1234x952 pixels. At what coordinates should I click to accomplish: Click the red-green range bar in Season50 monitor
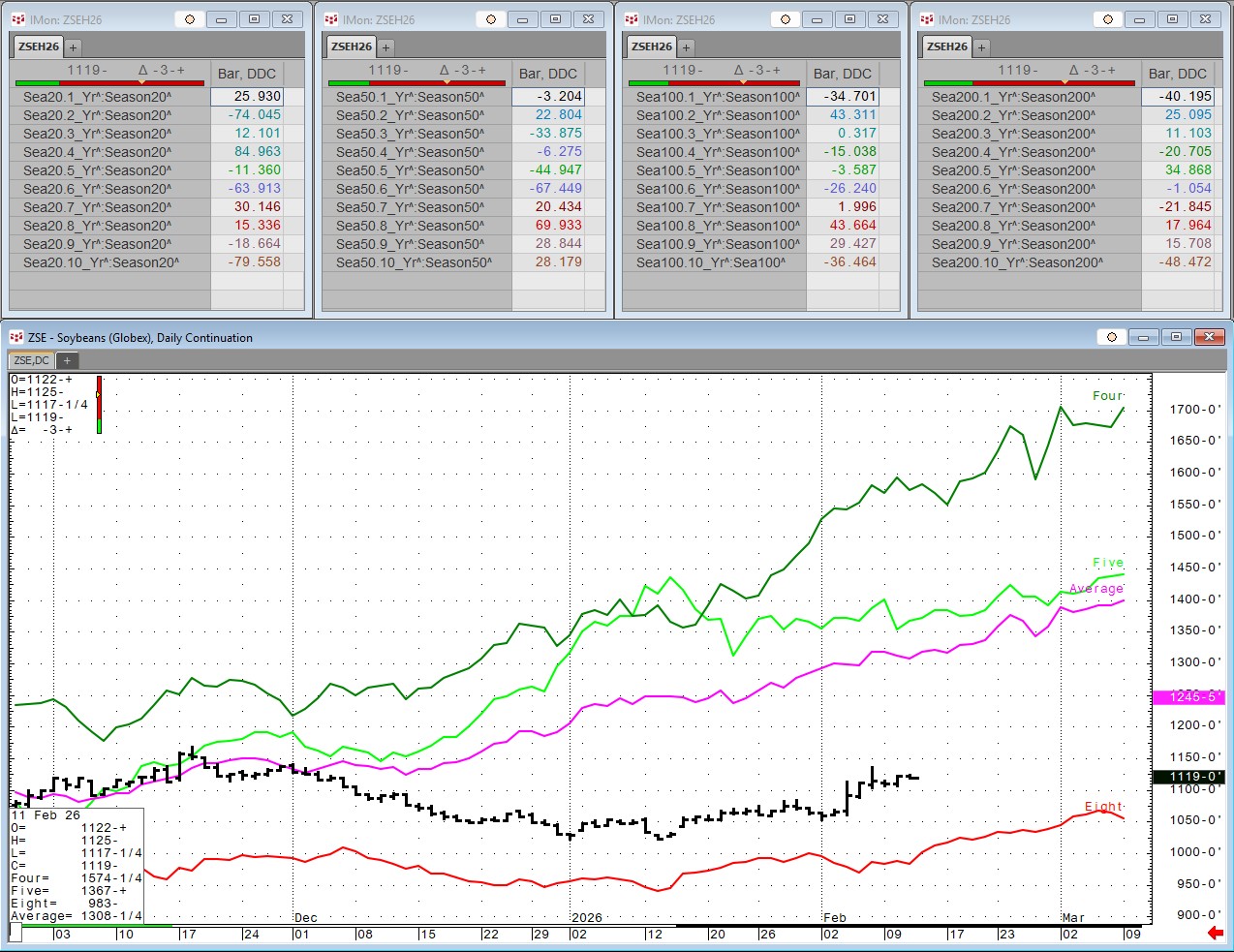[416, 83]
